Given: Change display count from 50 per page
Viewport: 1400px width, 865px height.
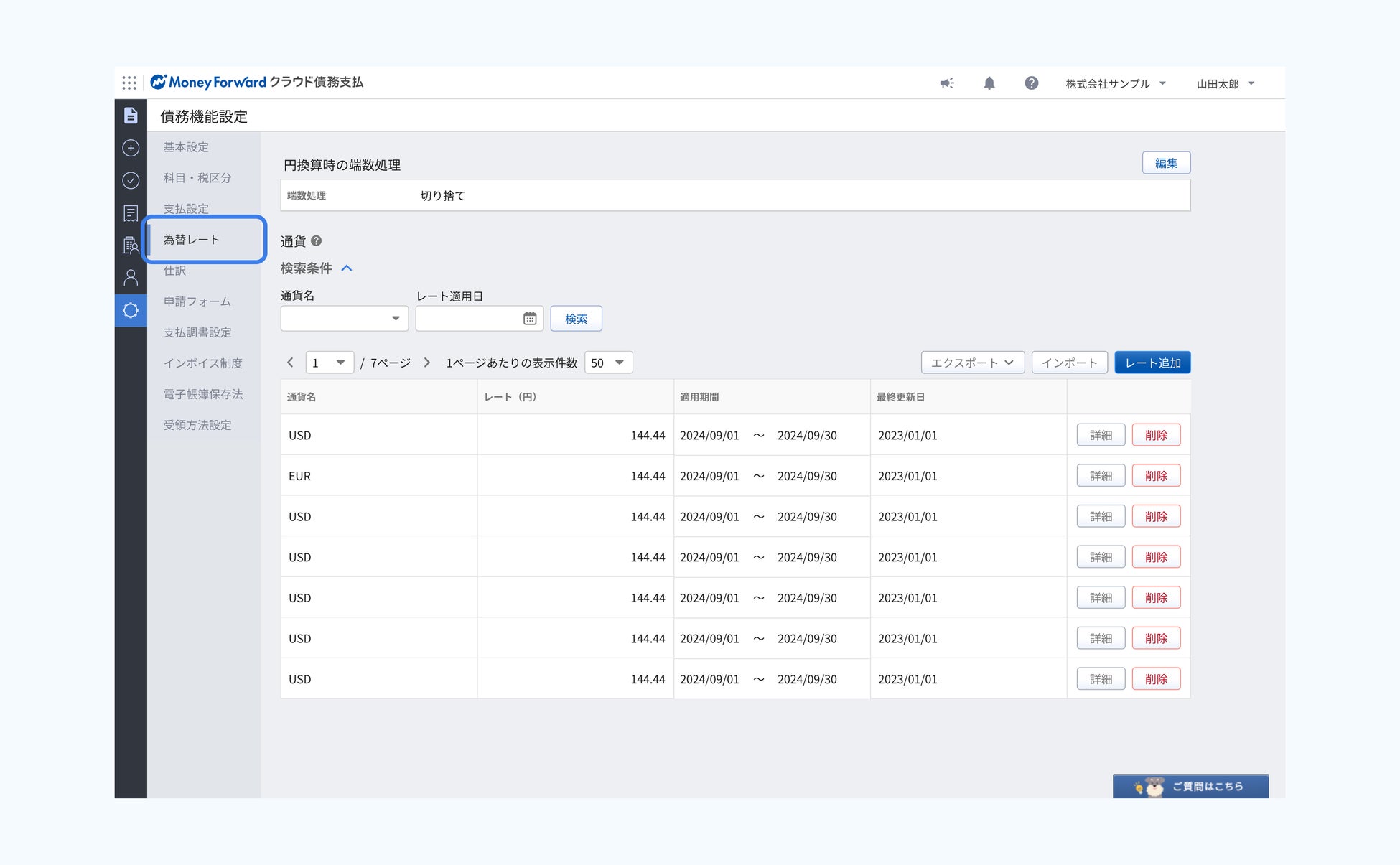Looking at the screenshot, I should pos(608,363).
